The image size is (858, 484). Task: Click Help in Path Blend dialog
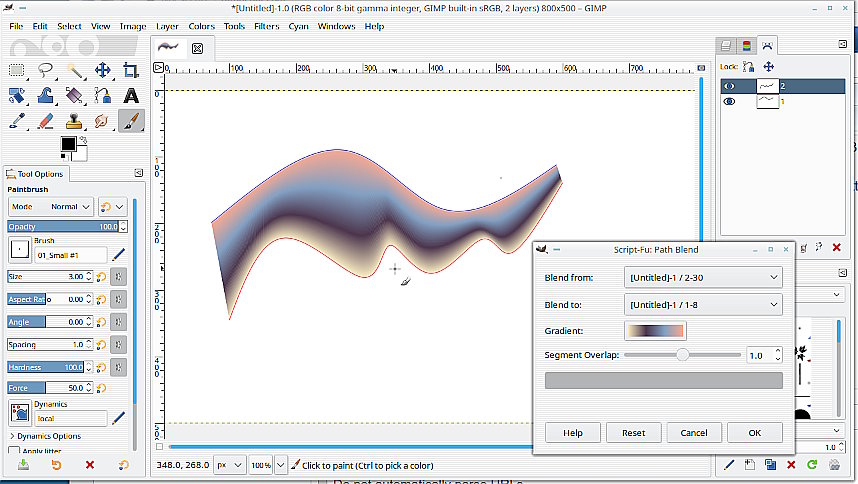(572, 433)
